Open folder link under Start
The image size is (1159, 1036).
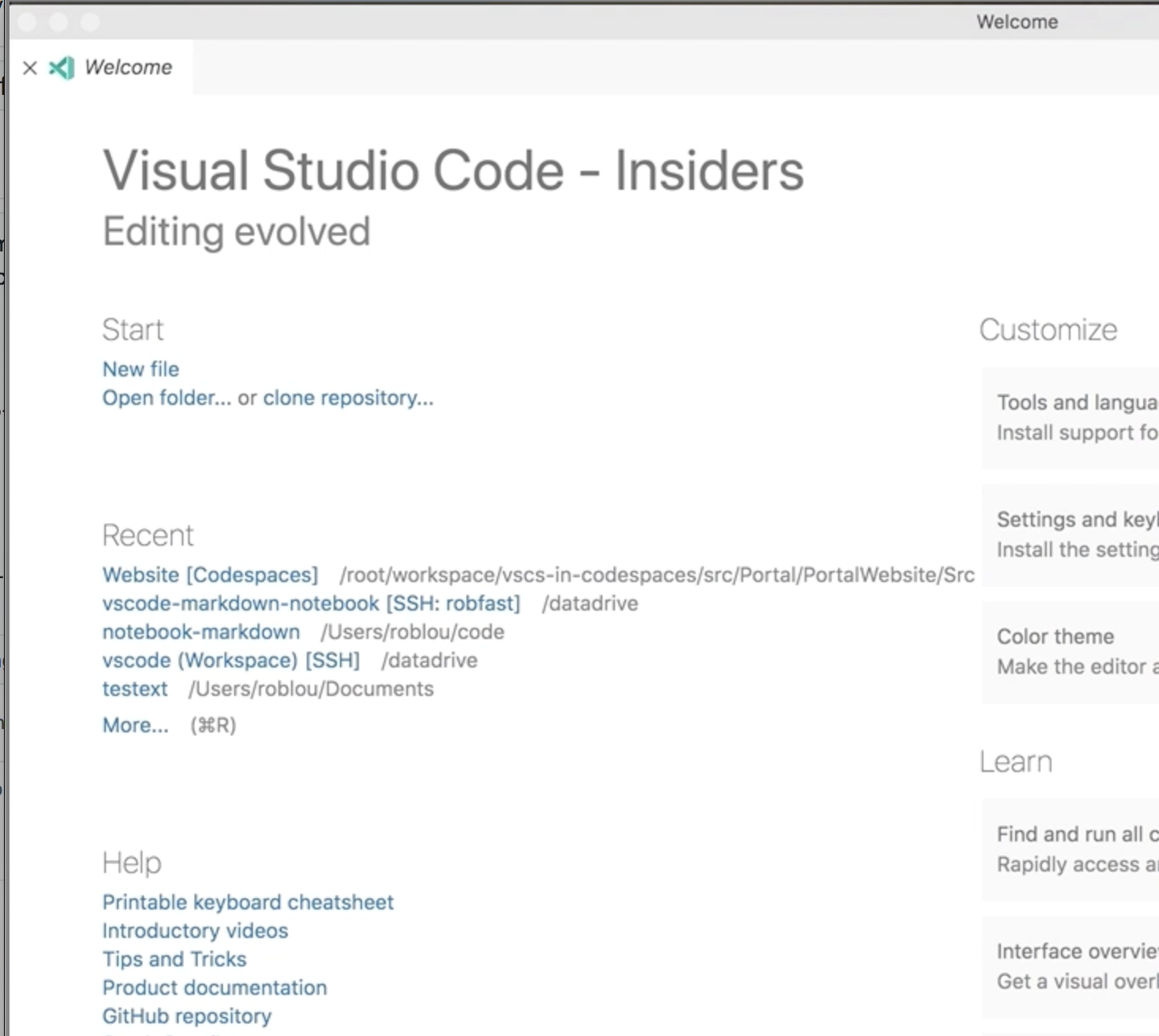coord(167,398)
